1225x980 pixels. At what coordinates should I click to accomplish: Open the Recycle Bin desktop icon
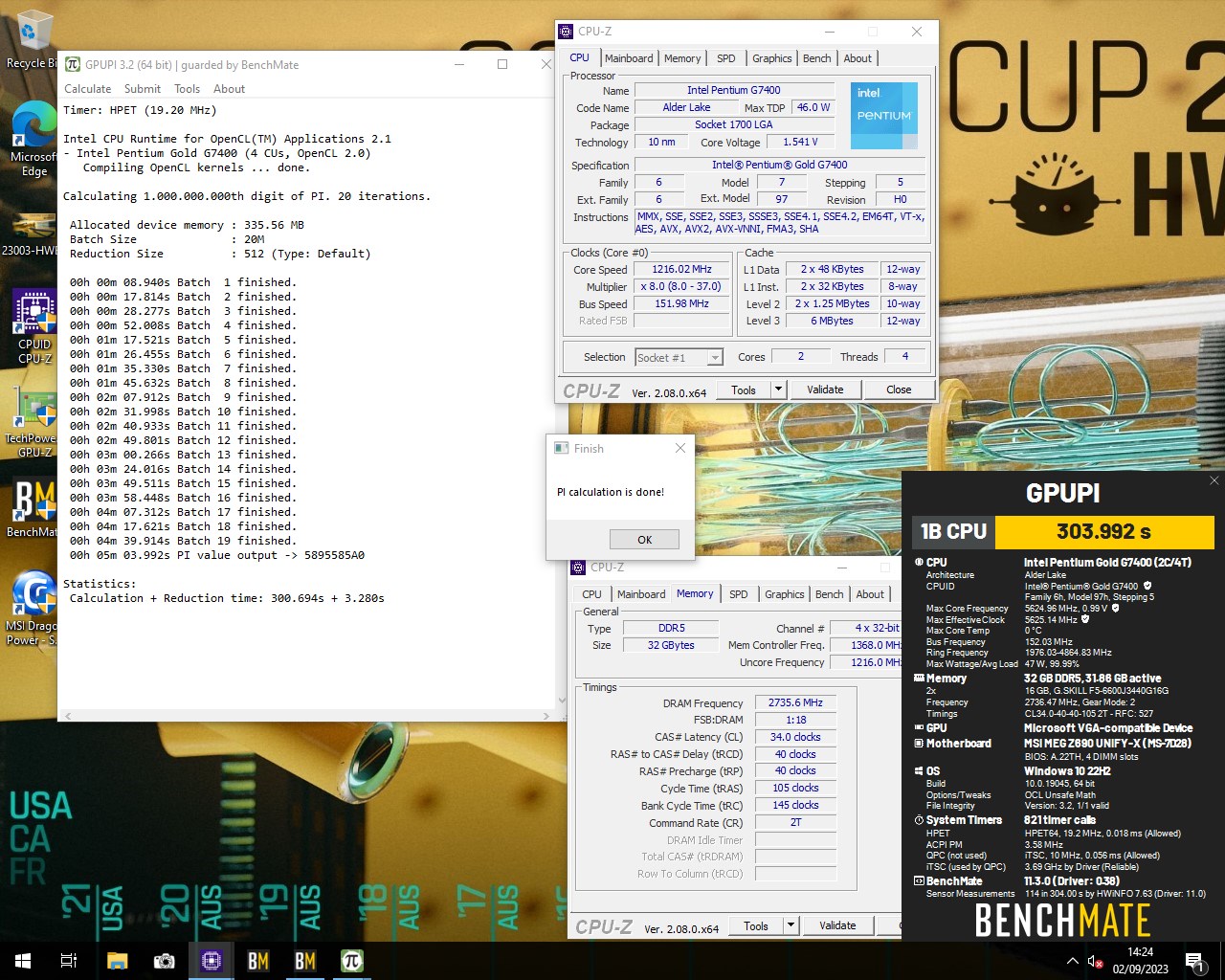33,40
